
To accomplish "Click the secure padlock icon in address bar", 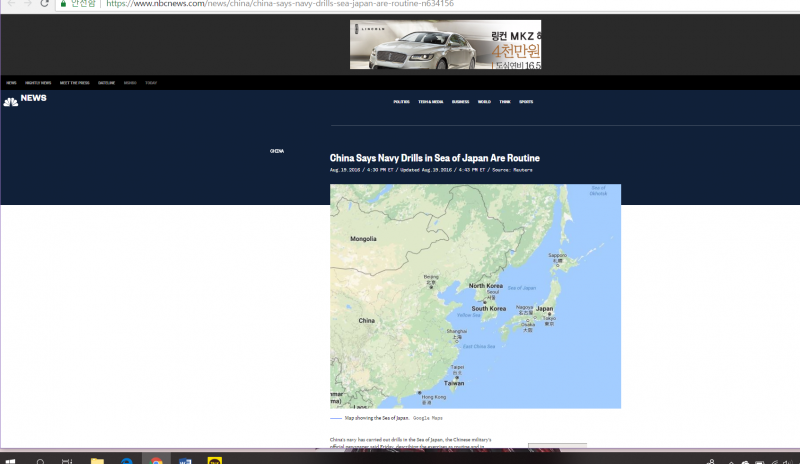I will point(62,4).
